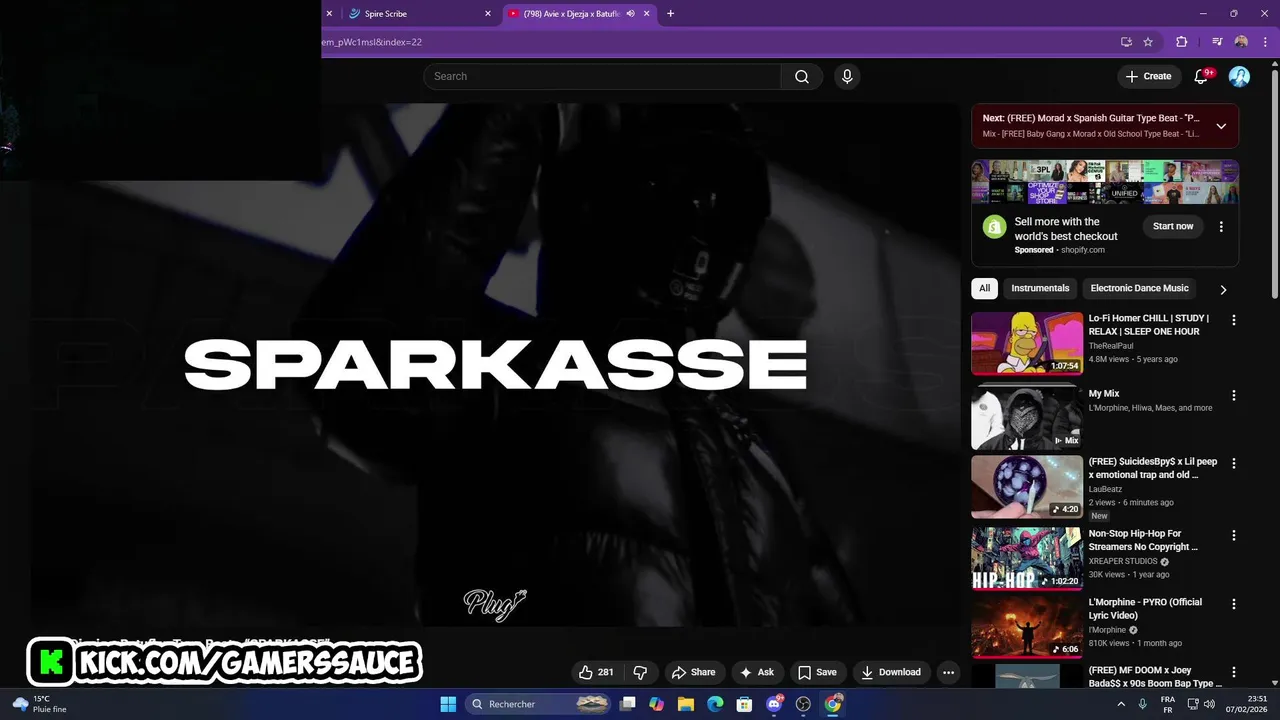1280x720 pixels.
Task: Open options for Lo-Fi Homer video
Action: pos(1233,320)
